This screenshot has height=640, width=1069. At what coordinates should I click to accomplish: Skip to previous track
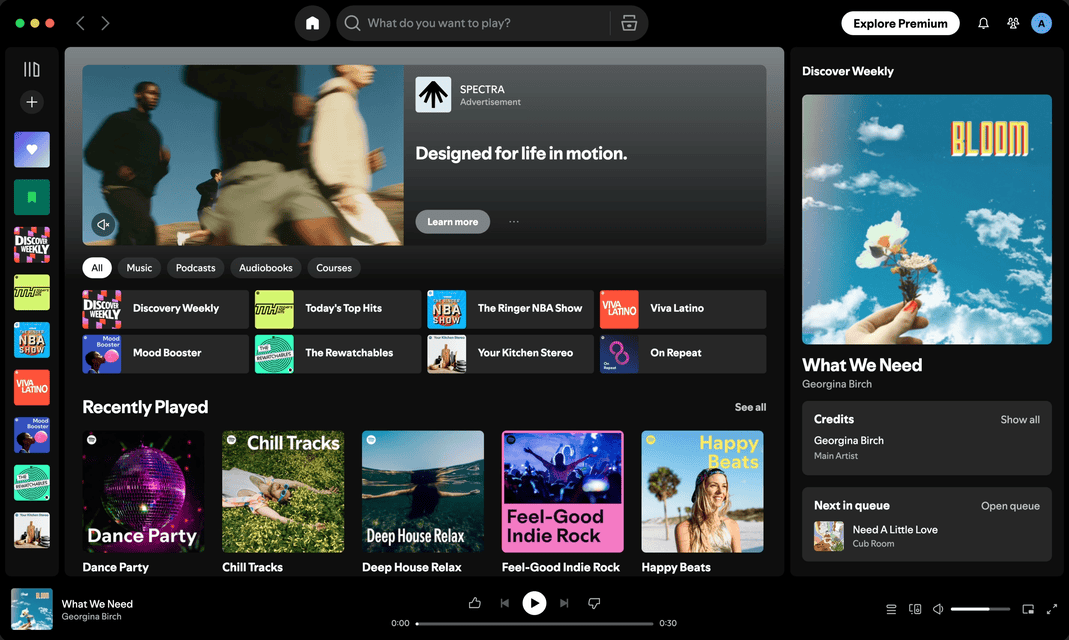pyautogui.click(x=505, y=603)
